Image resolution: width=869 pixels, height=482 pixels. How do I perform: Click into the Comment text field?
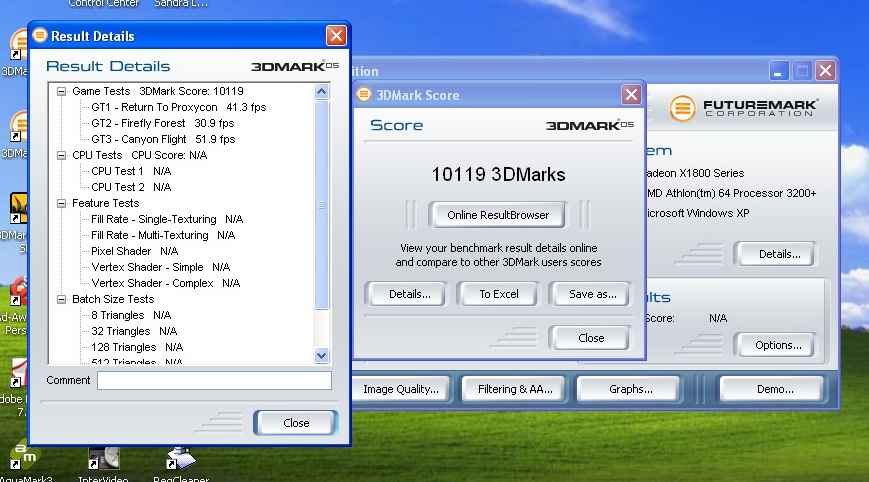[214, 380]
